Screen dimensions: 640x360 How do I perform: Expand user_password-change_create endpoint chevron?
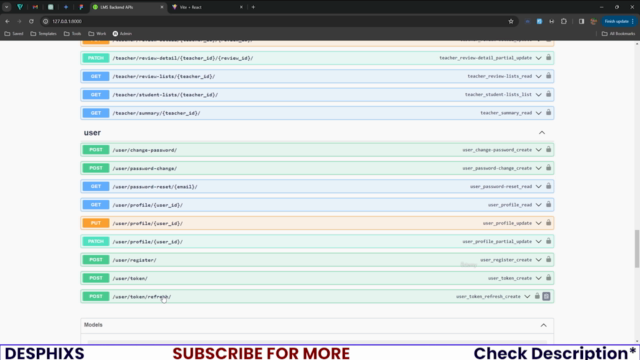coord(538,168)
